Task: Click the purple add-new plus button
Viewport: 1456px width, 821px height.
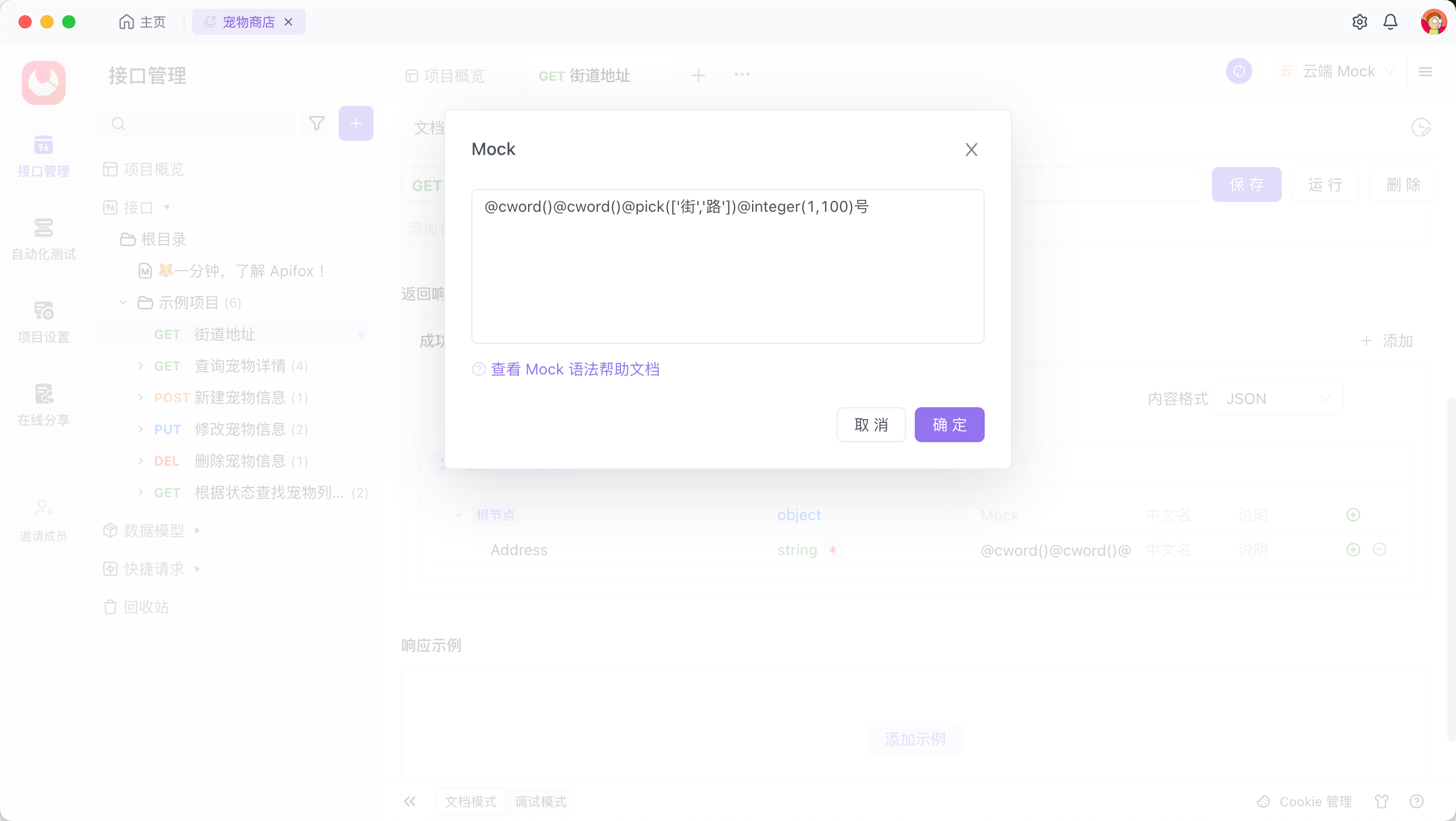Action: tap(356, 123)
